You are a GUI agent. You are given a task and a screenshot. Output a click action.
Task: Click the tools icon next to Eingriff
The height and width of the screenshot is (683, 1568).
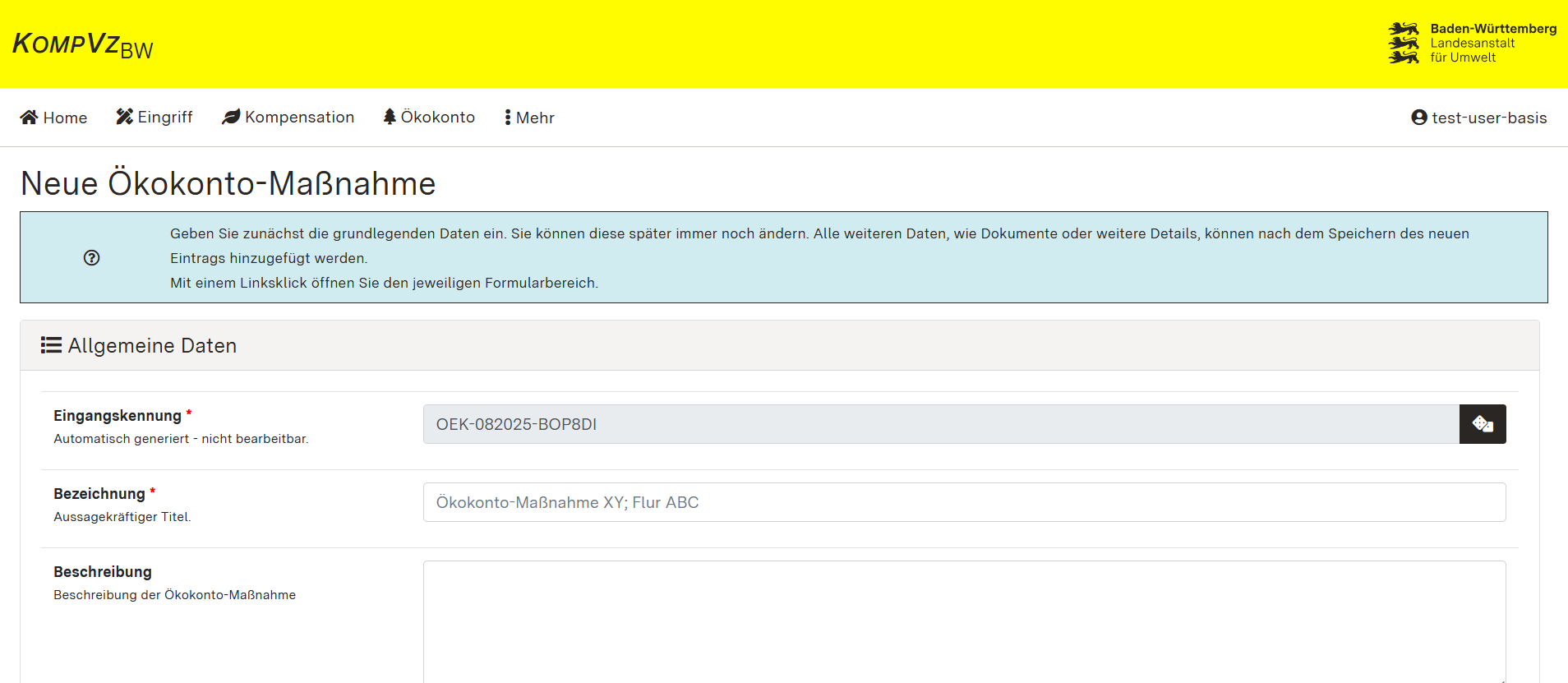point(124,117)
